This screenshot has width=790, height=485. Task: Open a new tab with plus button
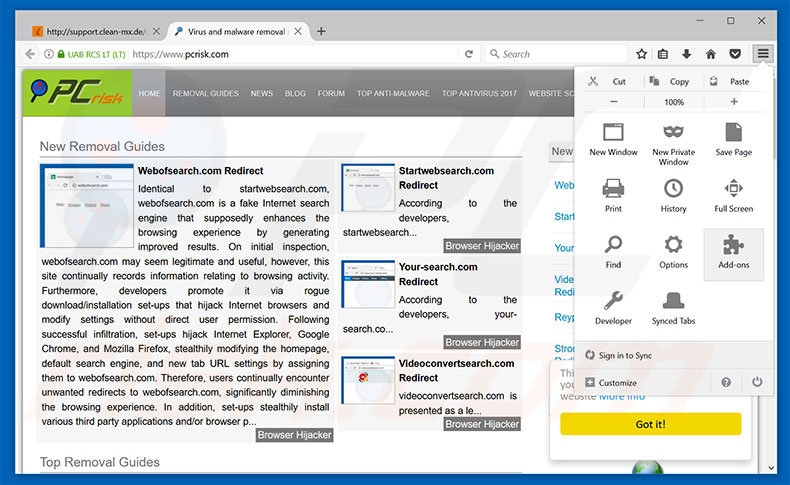pyautogui.click(x=321, y=31)
